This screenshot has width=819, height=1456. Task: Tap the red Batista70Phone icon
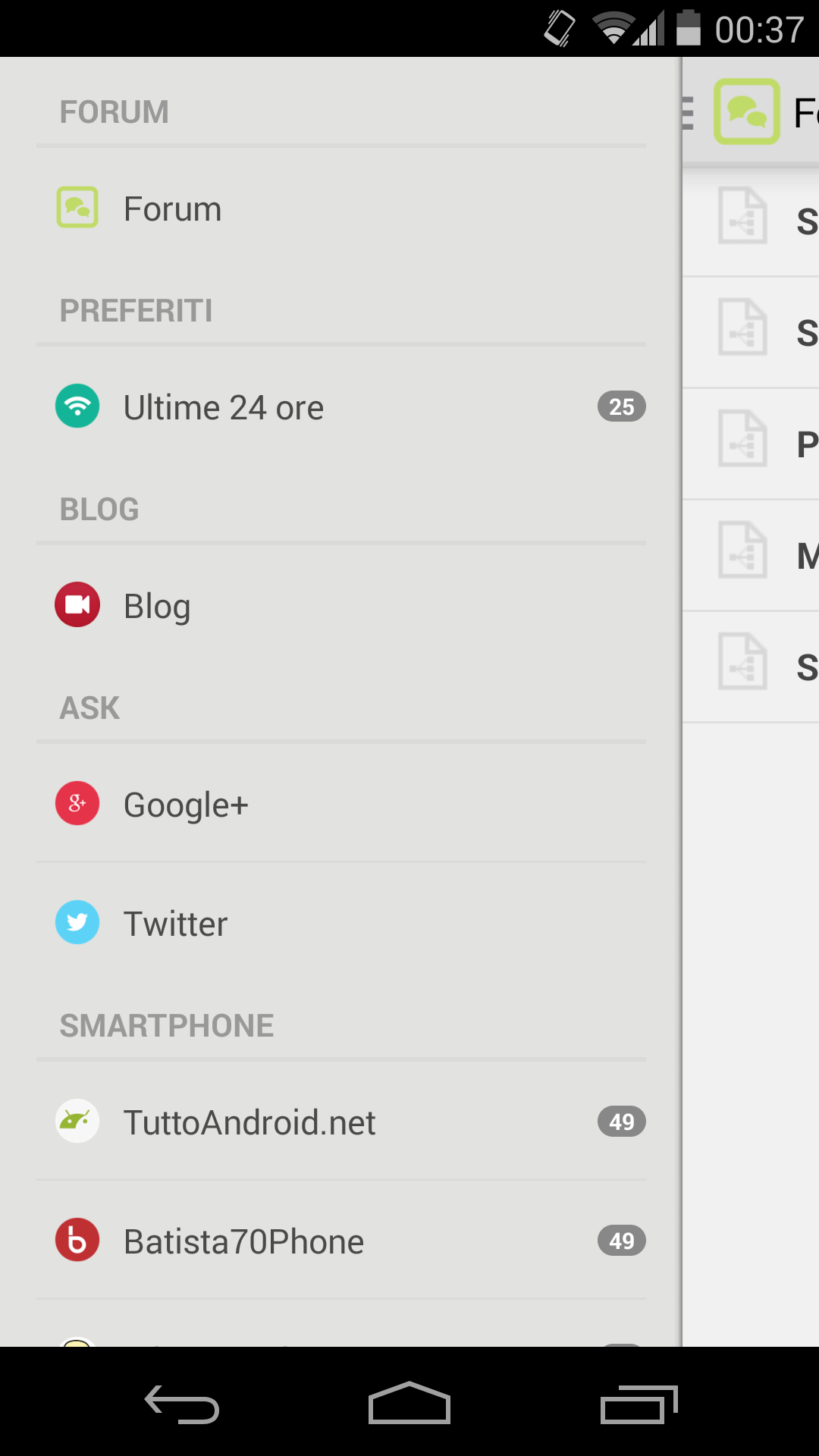[x=77, y=1240]
